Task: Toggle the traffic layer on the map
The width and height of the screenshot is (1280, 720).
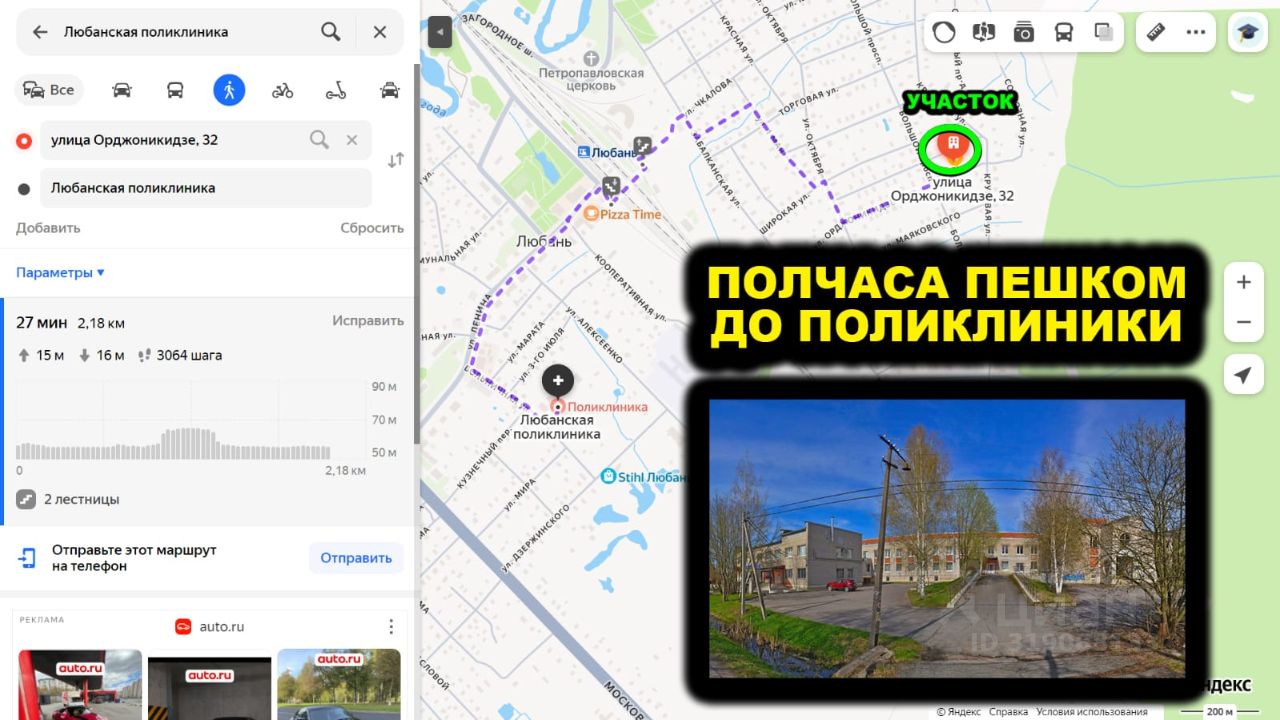Action: 944,32
